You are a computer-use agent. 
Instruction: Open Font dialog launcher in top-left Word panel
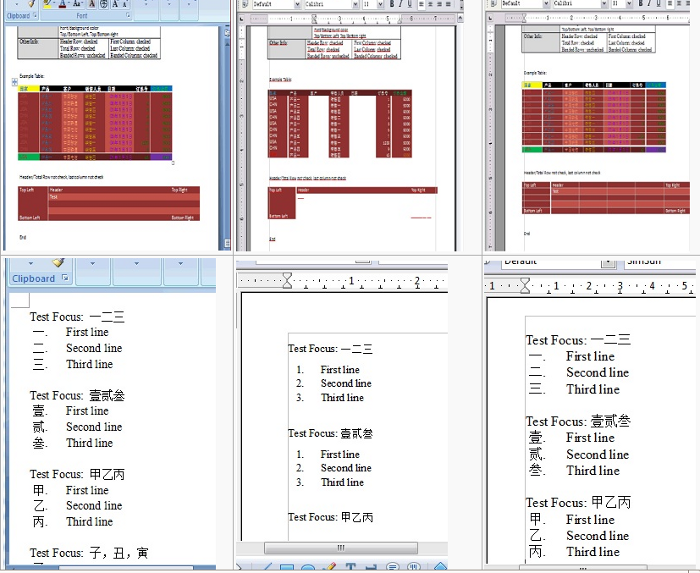pyautogui.click(x=129, y=16)
